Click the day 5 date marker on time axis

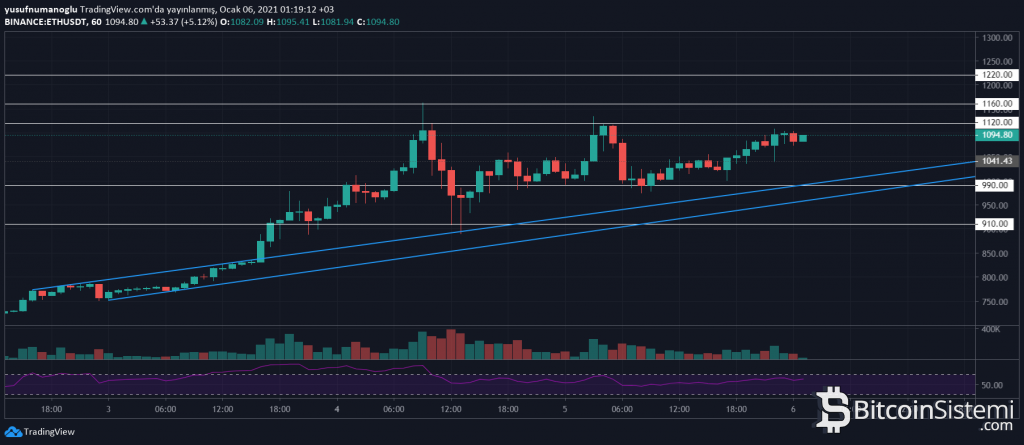564,410
